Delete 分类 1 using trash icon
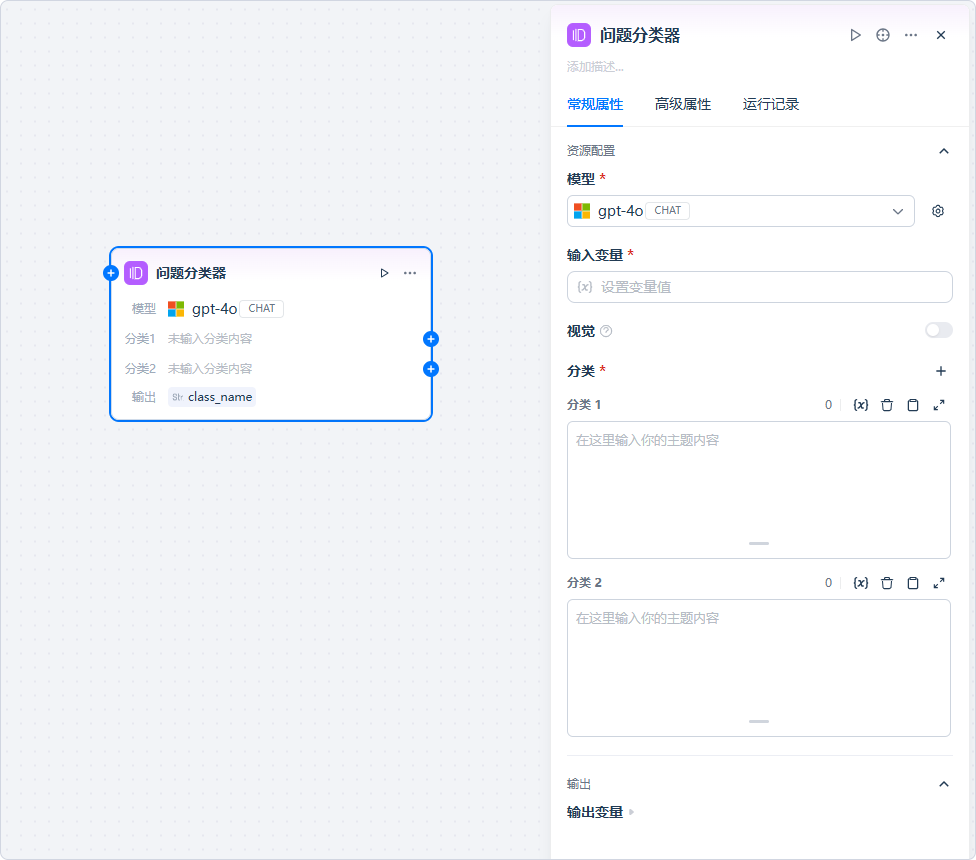Screen dimensions: 976x860 pos(887,405)
